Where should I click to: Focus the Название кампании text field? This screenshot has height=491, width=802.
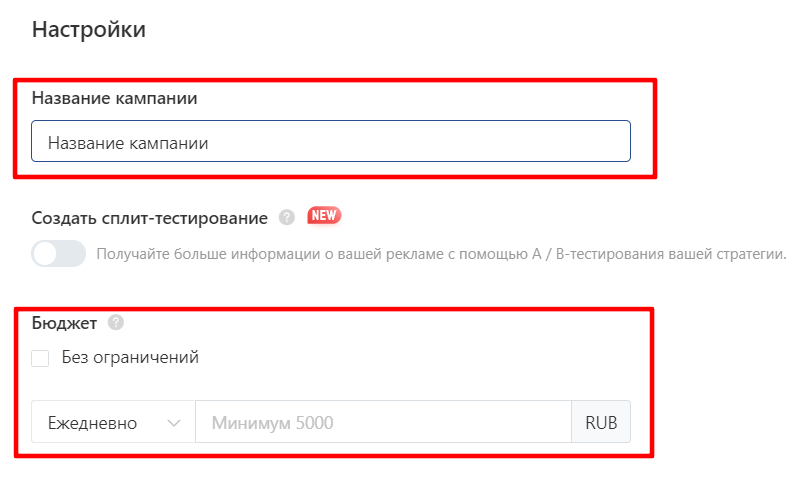coord(331,141)
